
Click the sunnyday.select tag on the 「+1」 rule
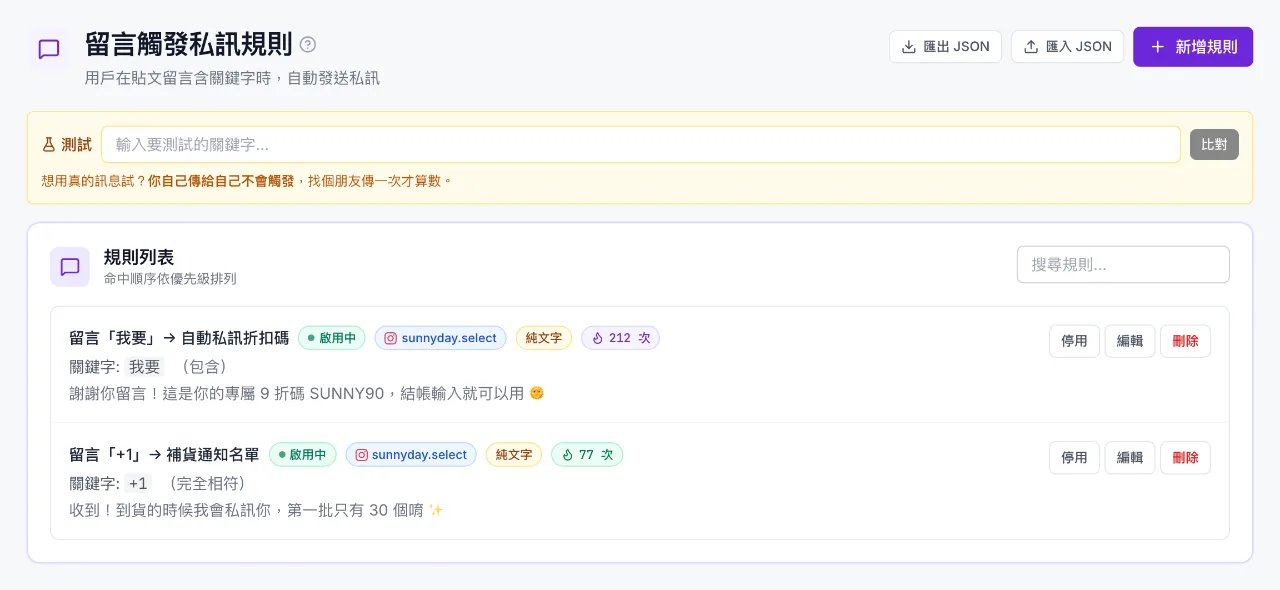tap(411, 455)
